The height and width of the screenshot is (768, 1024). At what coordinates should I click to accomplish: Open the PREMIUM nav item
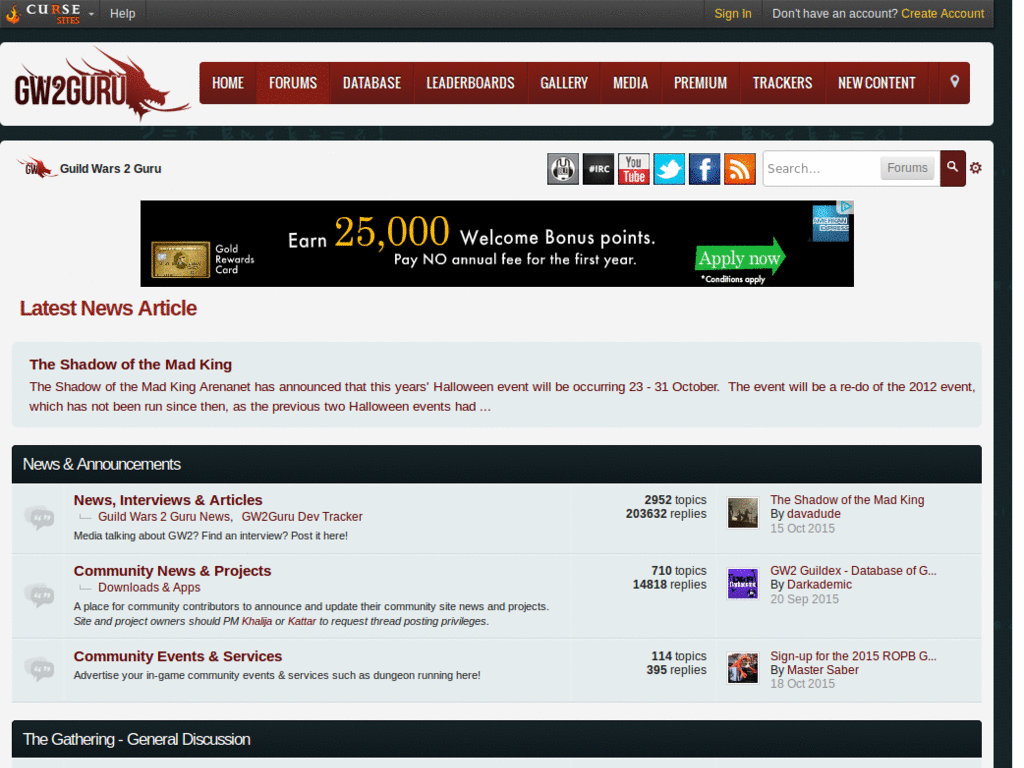[x=700, y=83]
